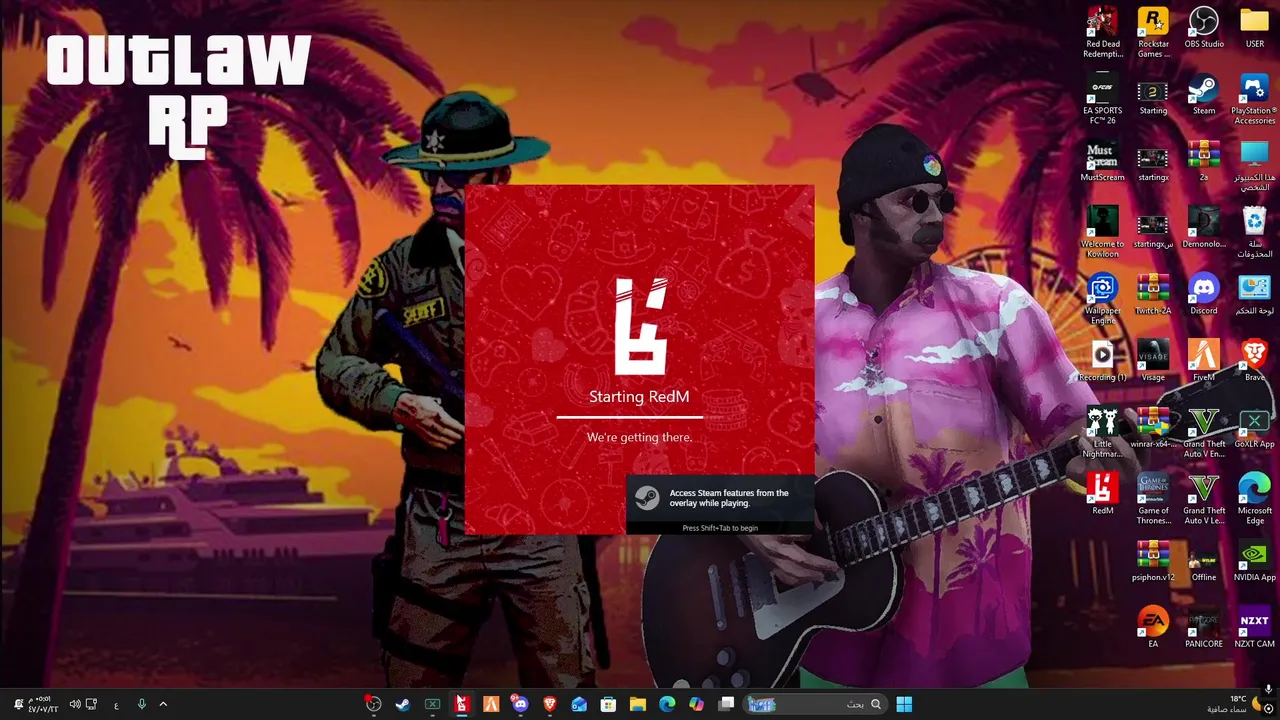Viewport: 1280px width, 720px height.
Task: Open Steam from the taskbar
Action: [402, 704]
